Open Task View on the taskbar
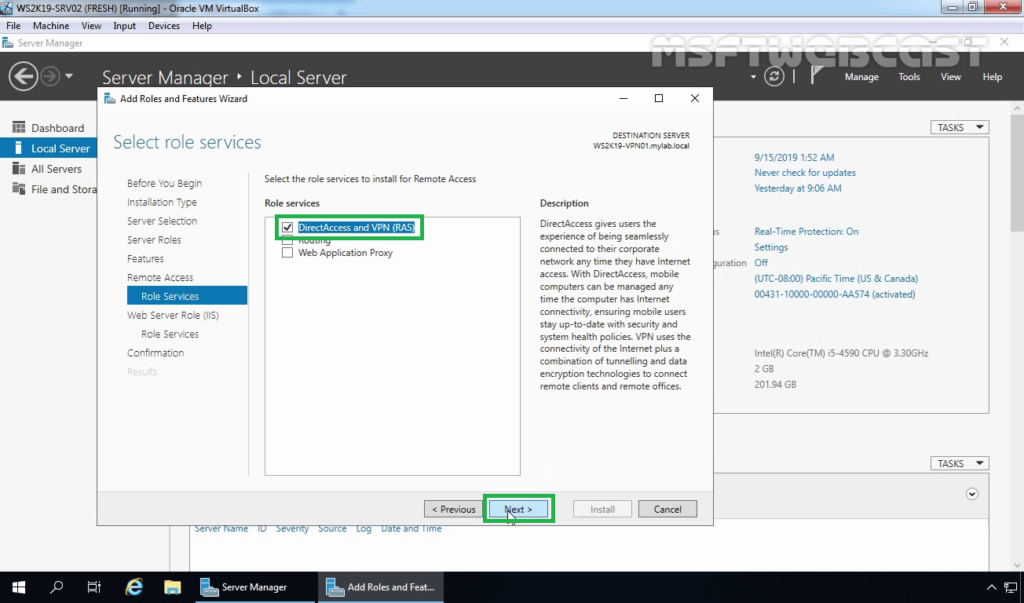 (94, 587)
